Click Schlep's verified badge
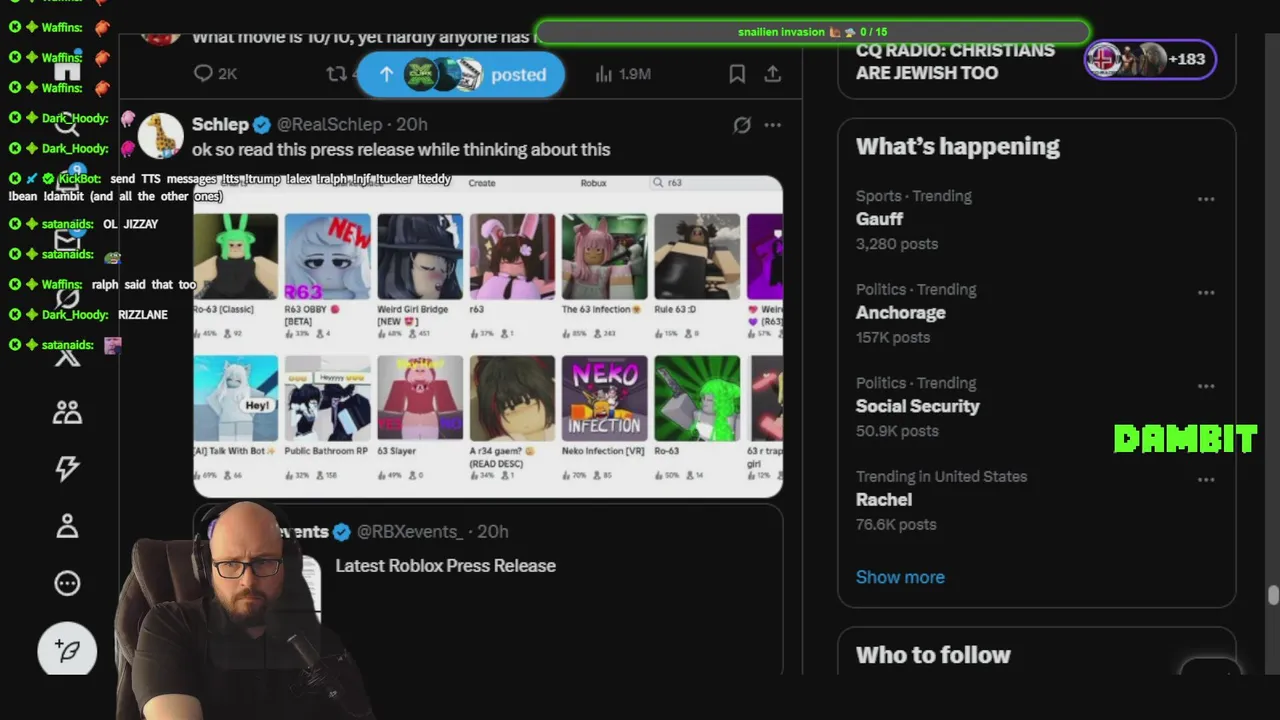Image resolution: width=1280 pixels, height=720 pixels. [262, 125]
